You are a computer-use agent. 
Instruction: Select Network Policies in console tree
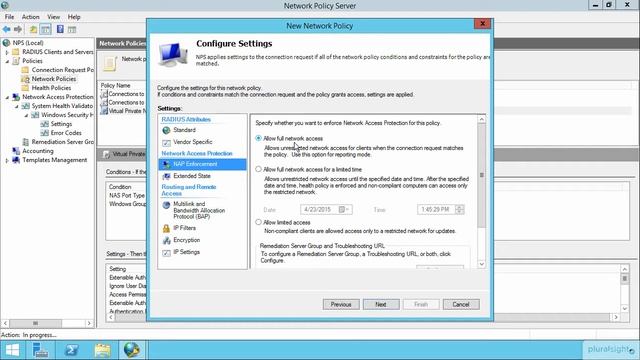click(53, 79)
